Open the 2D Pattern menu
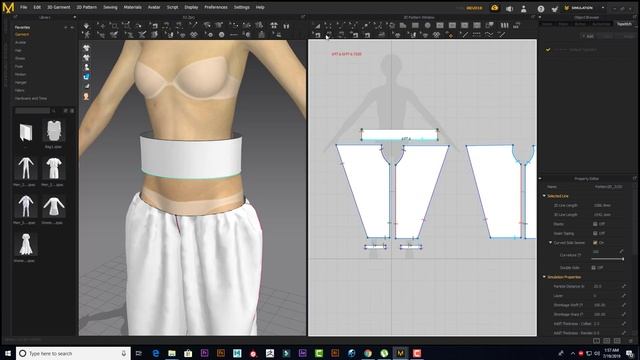The height and width of the screenshot is (360, 640). tap(87, 7)
